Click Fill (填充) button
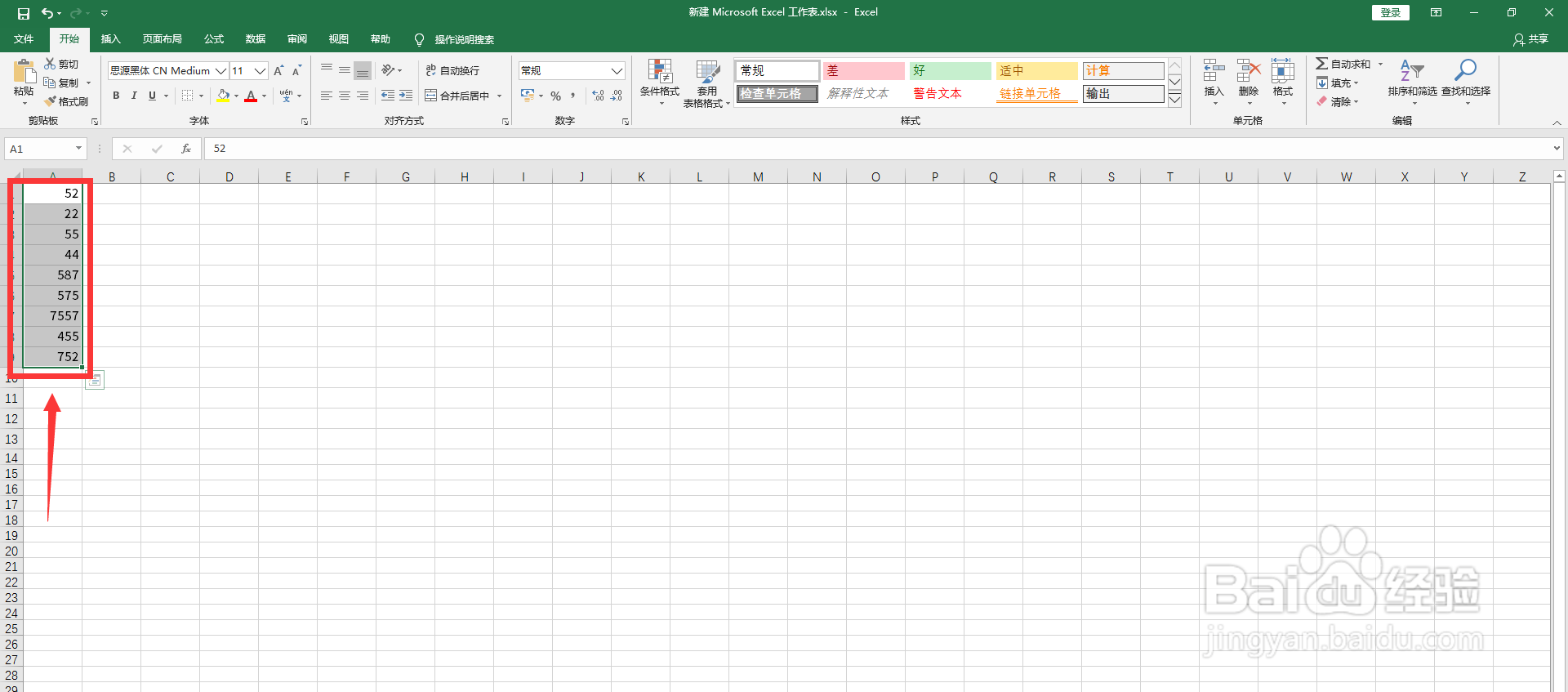 pyautogui.click(x=1337, y=83)
